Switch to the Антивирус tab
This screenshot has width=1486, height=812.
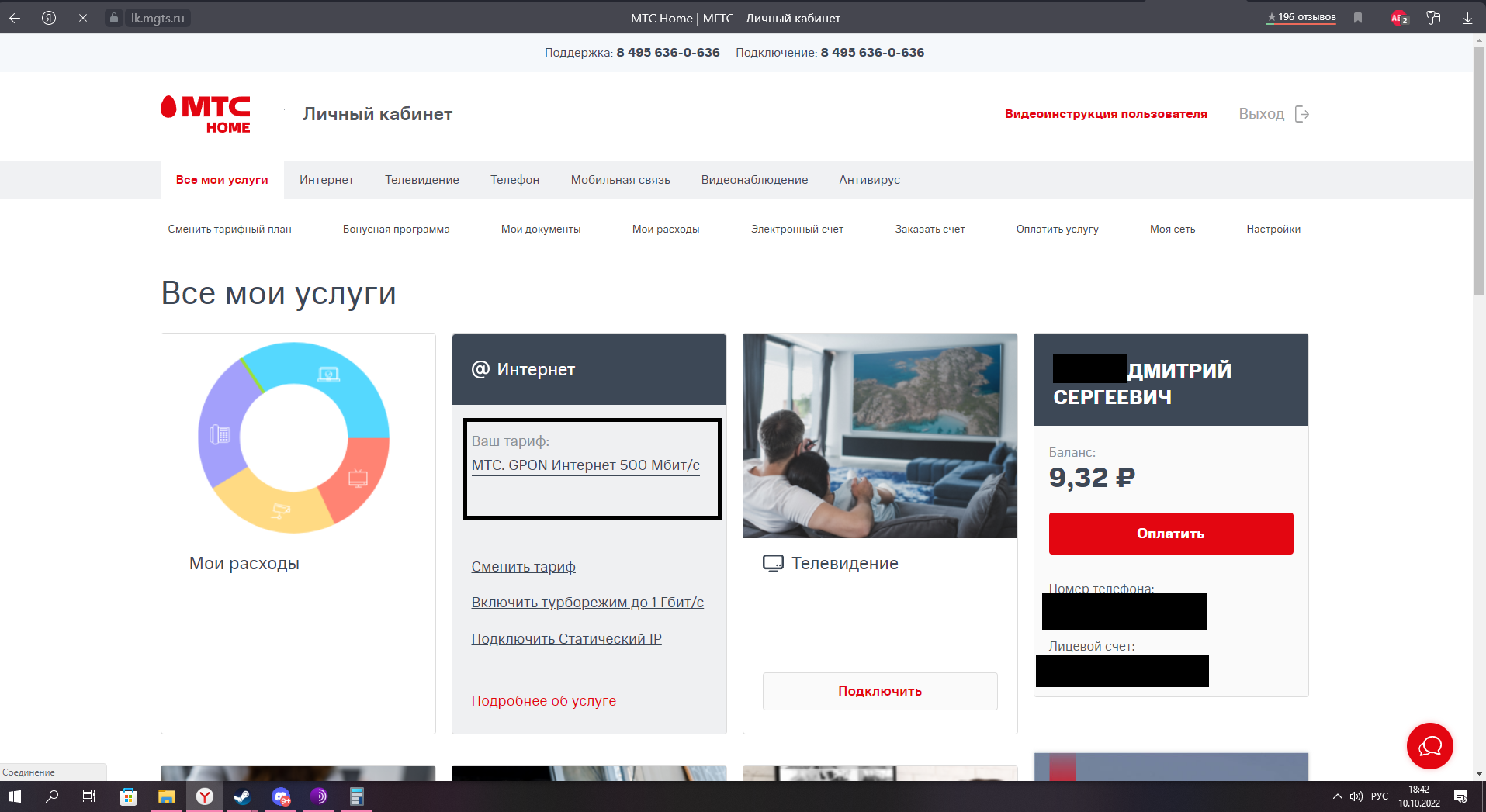[x=870, y=180]
